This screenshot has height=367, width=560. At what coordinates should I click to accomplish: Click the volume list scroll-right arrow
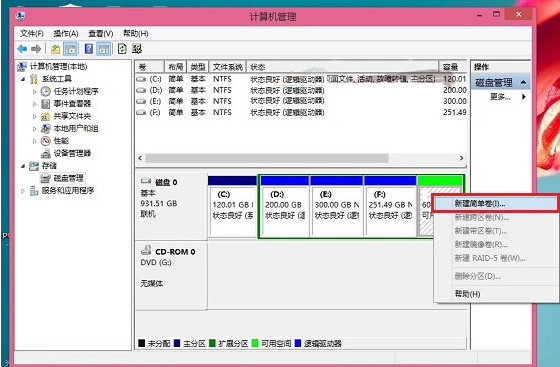coord(461,158)
